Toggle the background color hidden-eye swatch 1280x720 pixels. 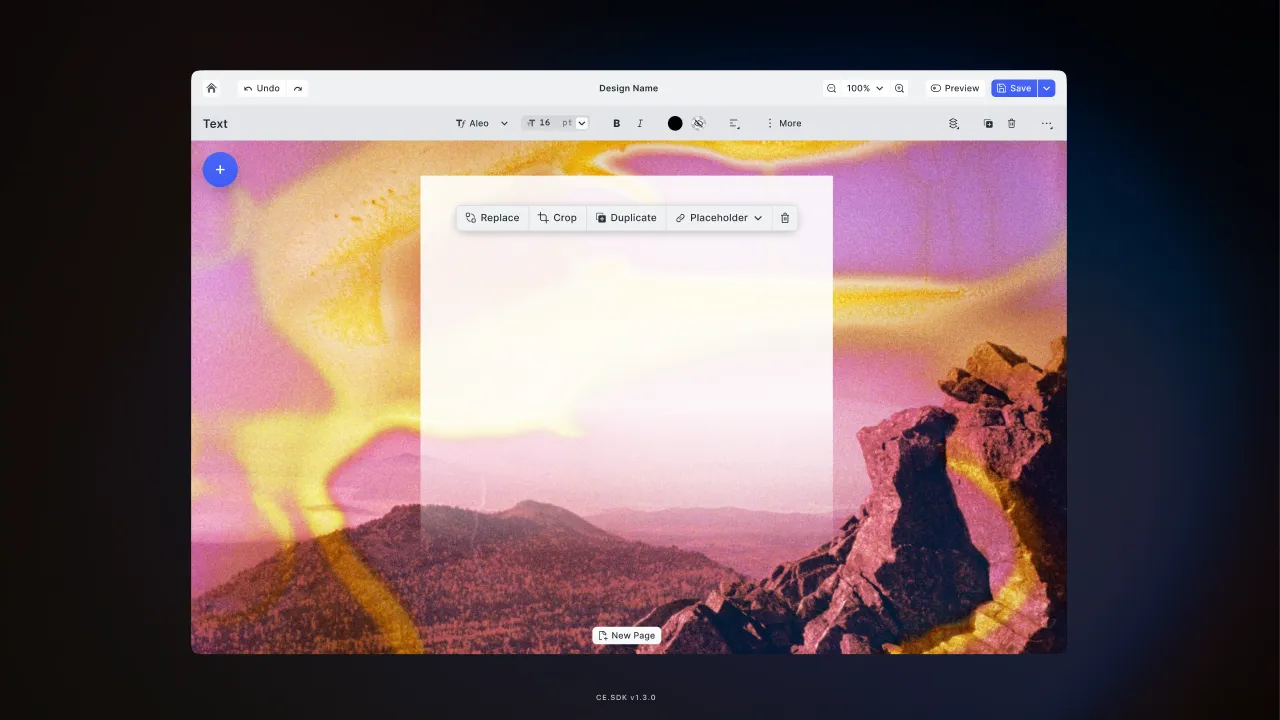(699, 123)
